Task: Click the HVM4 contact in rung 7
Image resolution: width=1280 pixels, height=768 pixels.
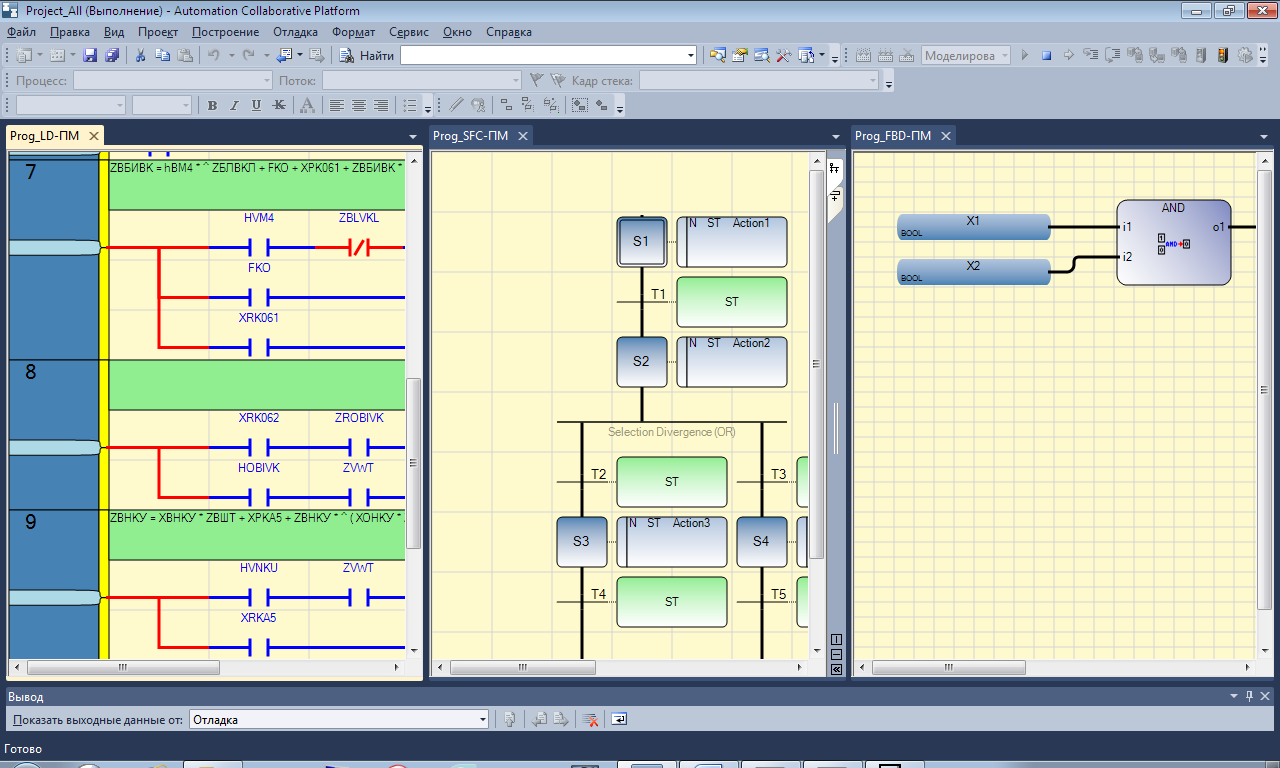Action: pyautogui.click(x=259, y=247)
